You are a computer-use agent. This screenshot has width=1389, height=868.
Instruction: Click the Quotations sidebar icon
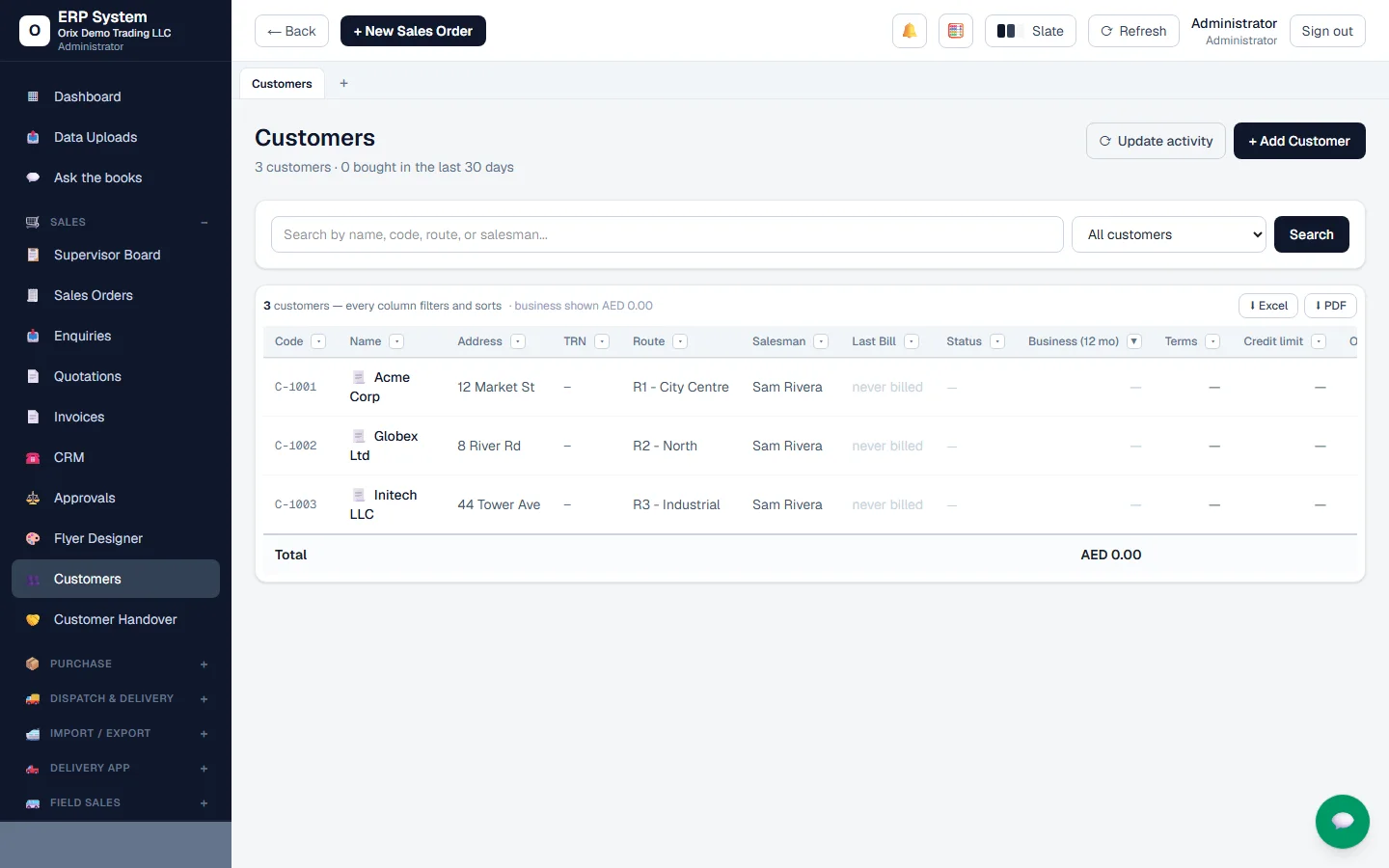pos(33,376)
